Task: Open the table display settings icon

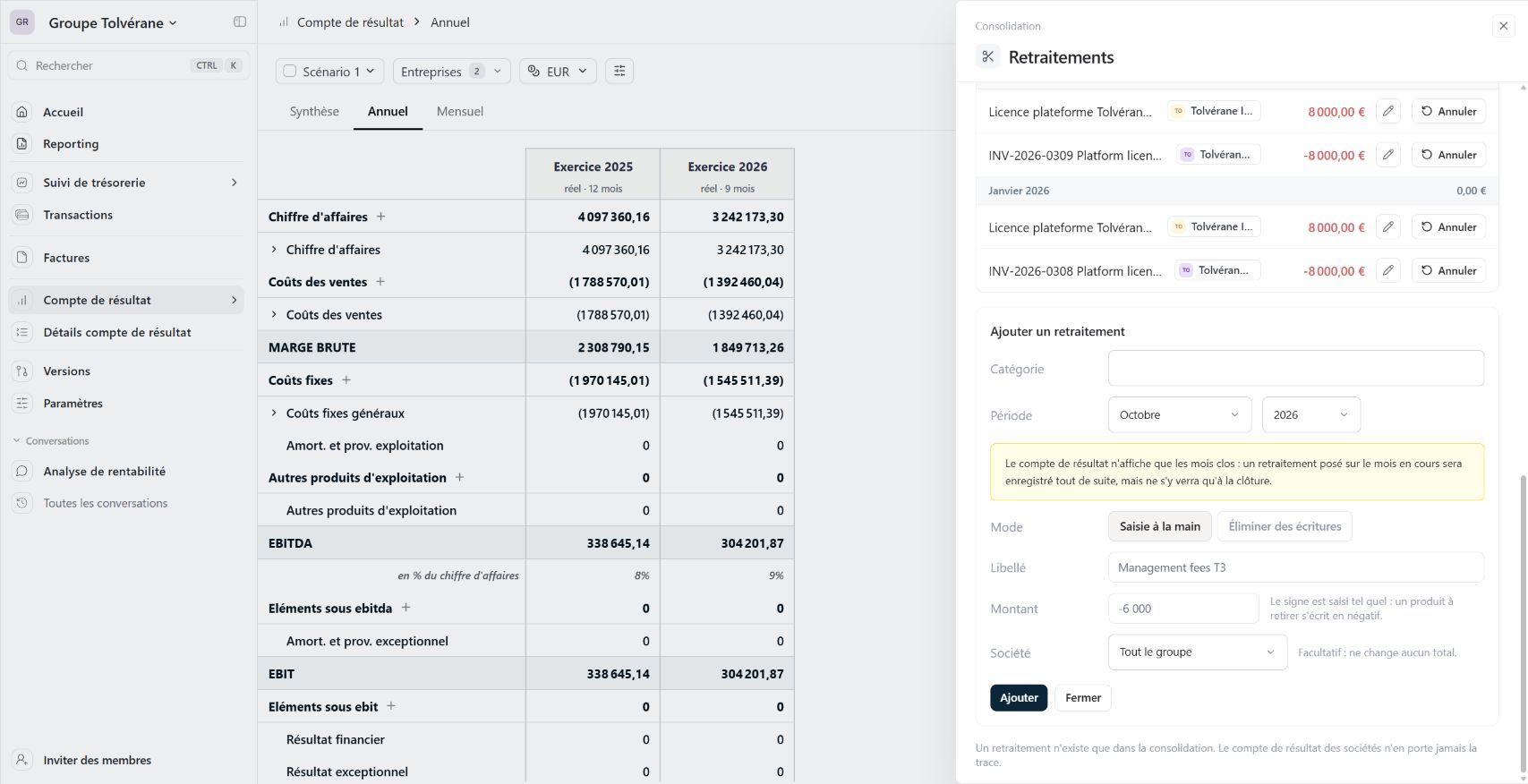Action: [x=619, y=72]
